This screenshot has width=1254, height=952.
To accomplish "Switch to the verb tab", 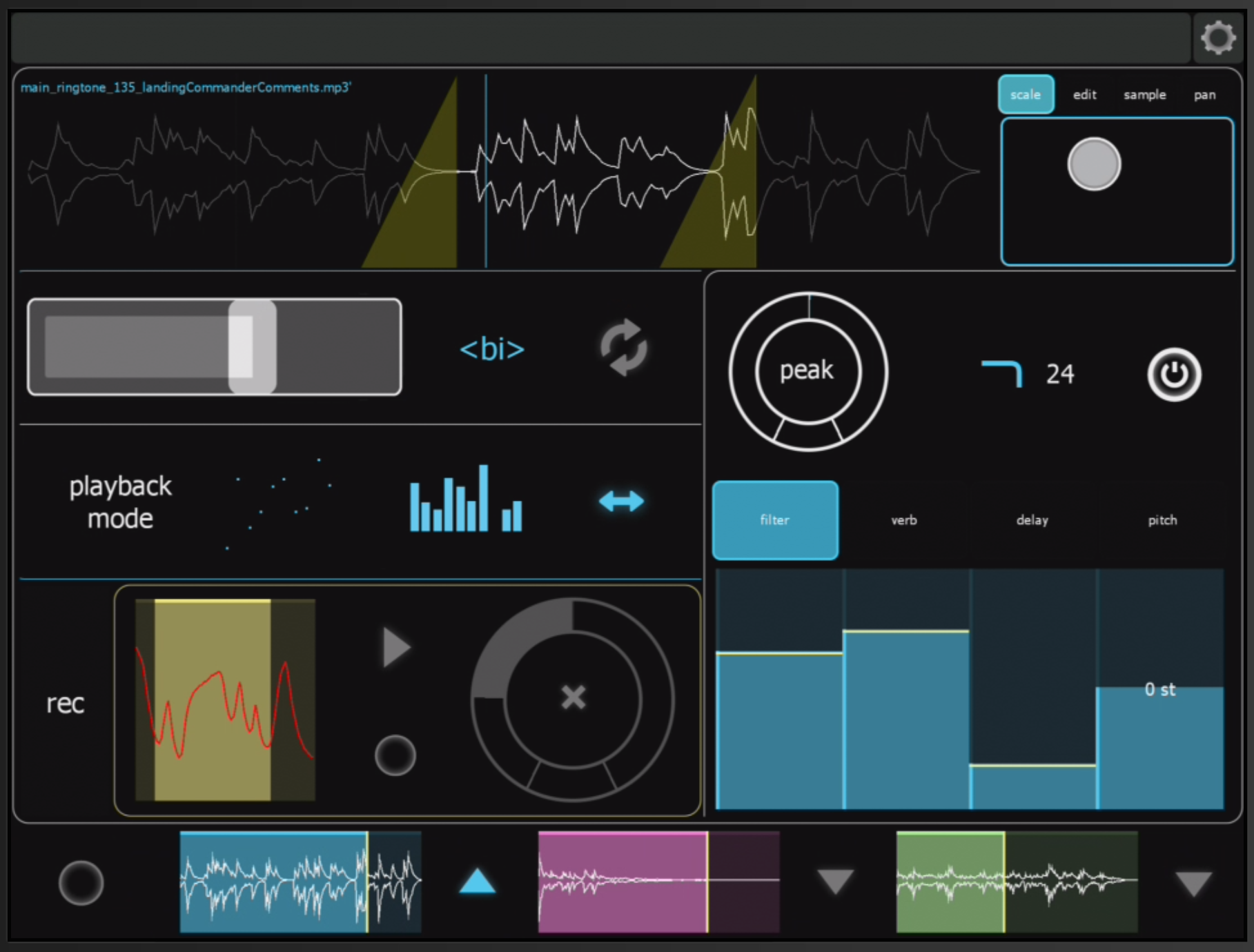I will click(x=903, y=520).
